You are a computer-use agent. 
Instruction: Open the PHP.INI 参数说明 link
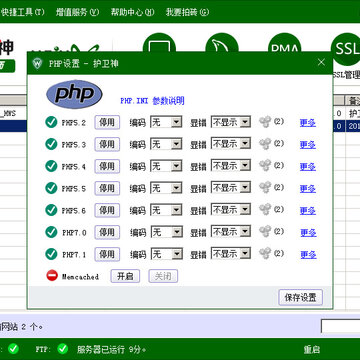[x=152, y=101]
